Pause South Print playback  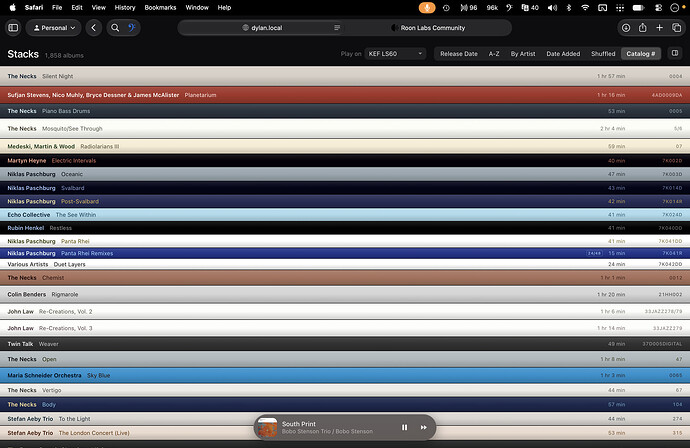[x=404, y=427]
